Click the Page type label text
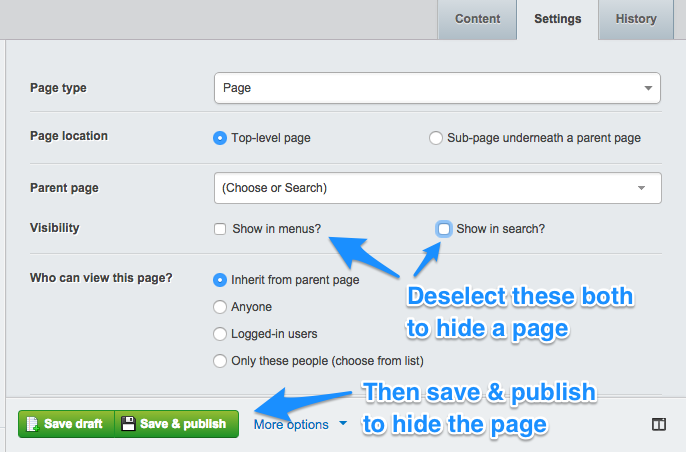 pos(58,88)
